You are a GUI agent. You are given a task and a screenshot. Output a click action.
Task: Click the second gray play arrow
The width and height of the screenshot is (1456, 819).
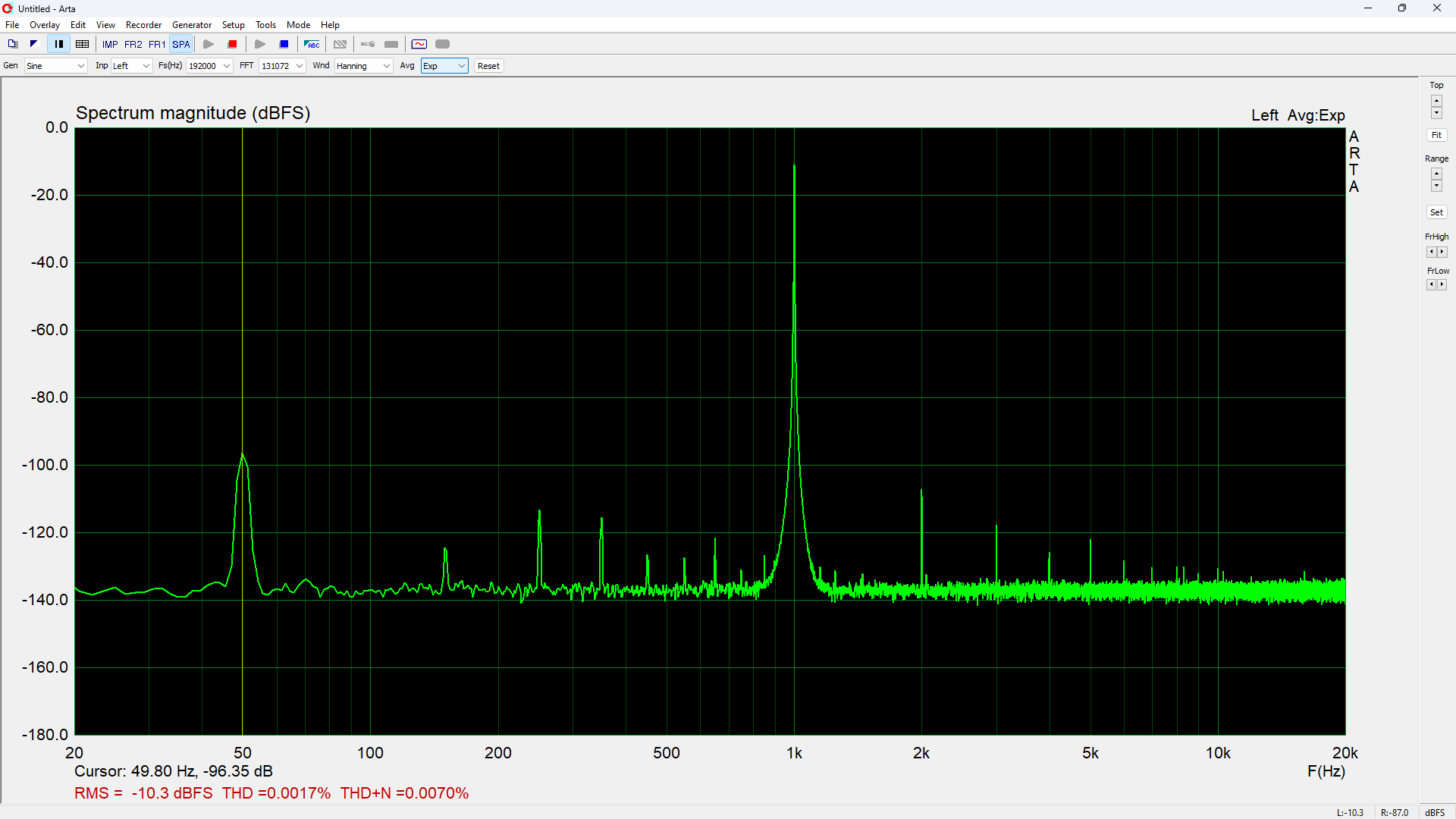(259, 44)
